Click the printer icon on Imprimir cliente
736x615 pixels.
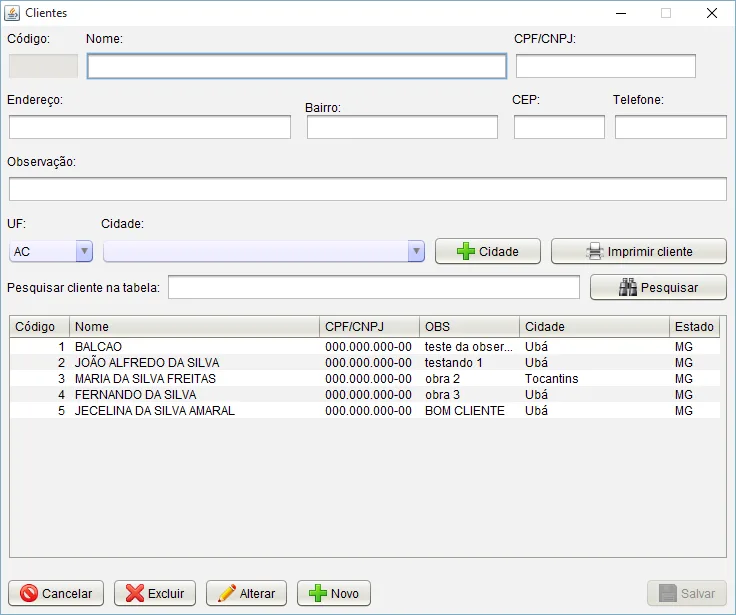[595, 251]
